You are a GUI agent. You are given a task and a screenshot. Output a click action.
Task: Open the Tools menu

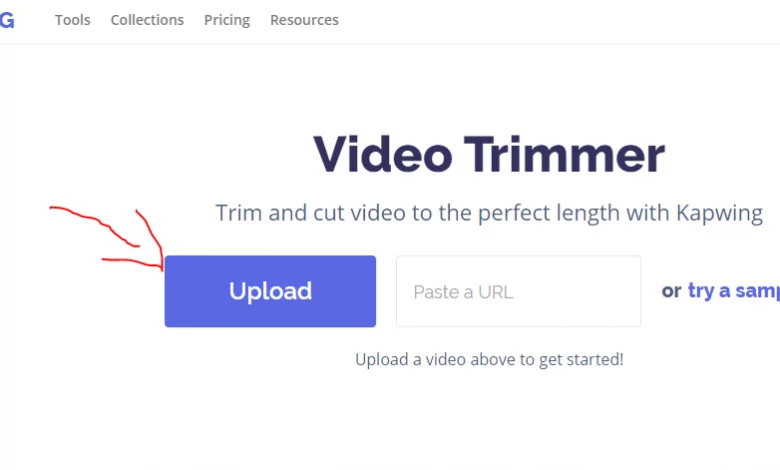[x=73, y=20]
